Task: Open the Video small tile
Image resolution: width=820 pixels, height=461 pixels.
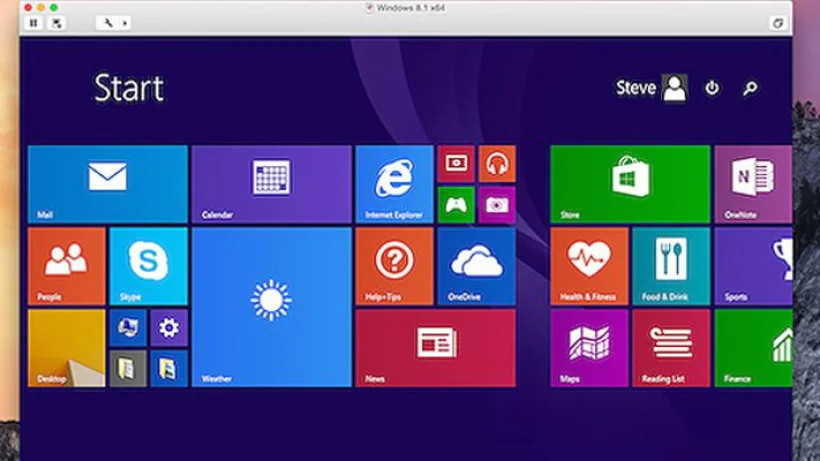Action: point(456,164)
